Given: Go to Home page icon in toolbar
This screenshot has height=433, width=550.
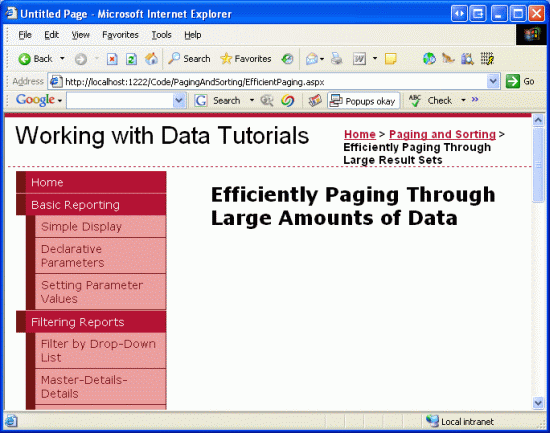Looking at the screenshot, I should pyautogui.click(x=151, y=59).
